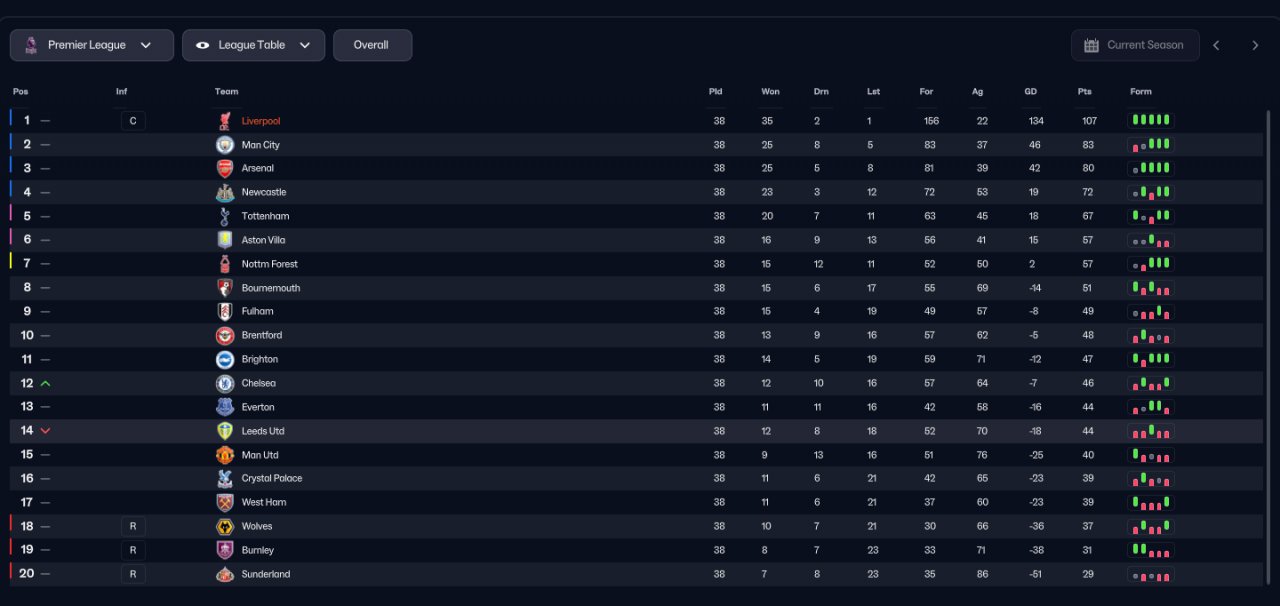The image size is (1280, 606).
Task: Open the Sunderland team name link
Action: (266, 574)
